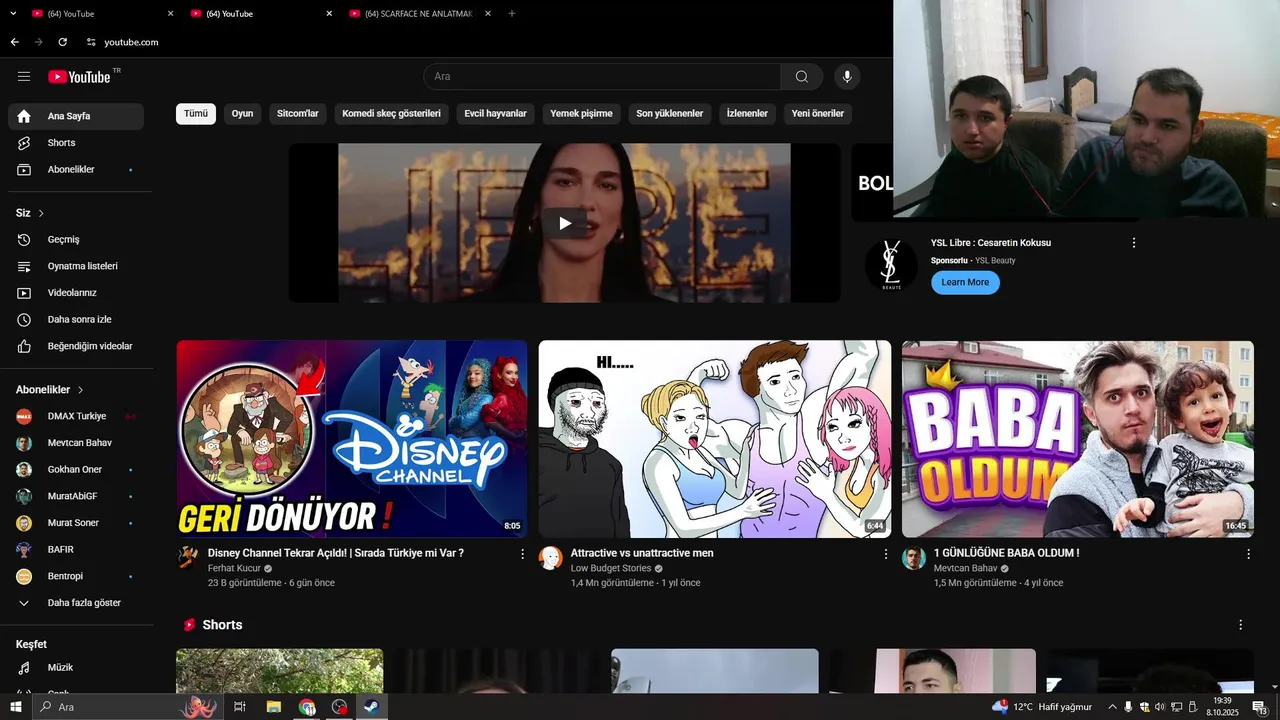Open Beğendiğim videolar list
Screen dimensions: 1280x720
pos(76,346)
